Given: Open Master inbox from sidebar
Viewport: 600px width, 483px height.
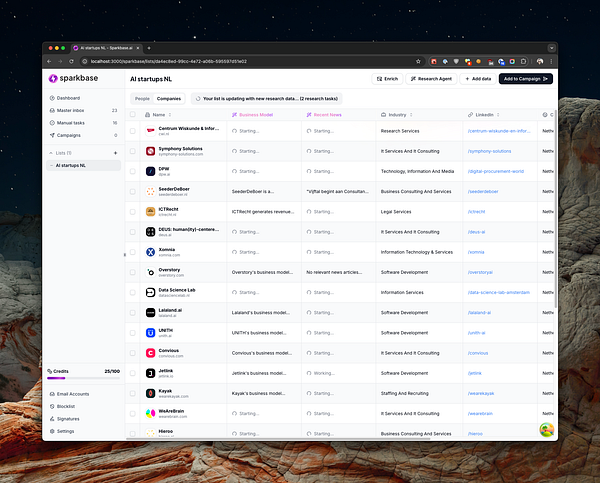Looking at the screenshot, I should tap(70, 110).
